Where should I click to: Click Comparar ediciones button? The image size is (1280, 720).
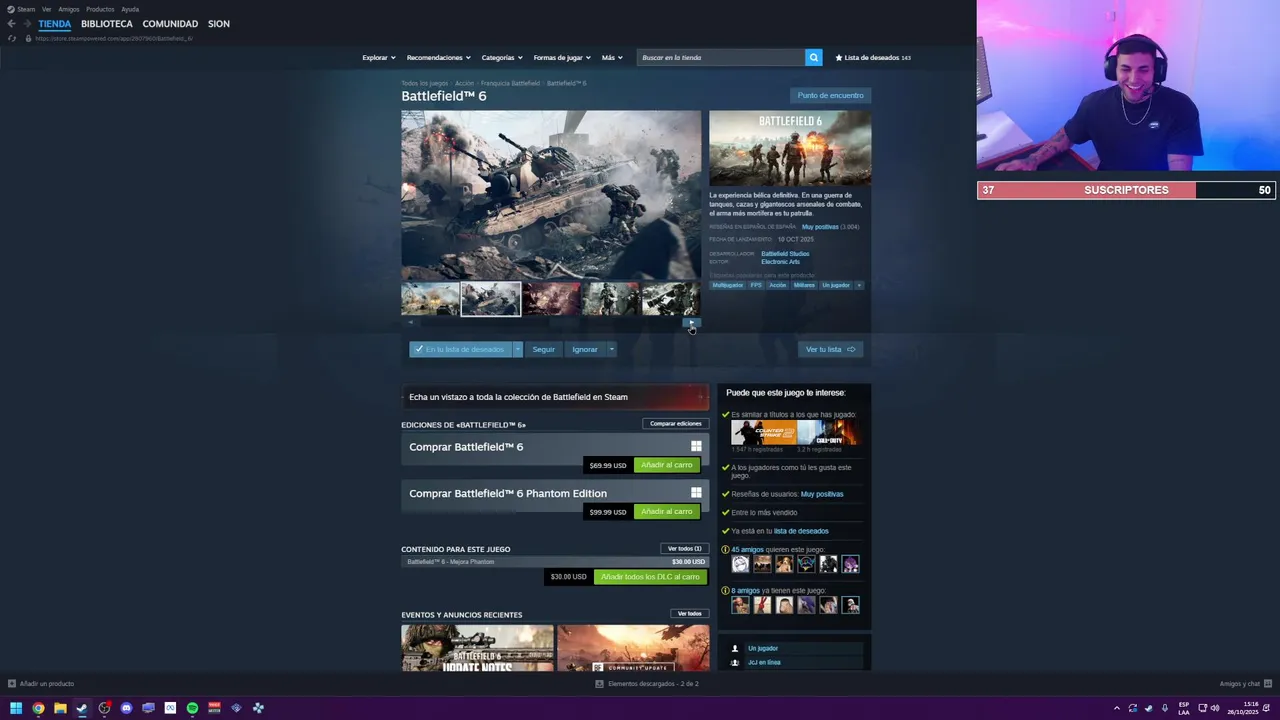(675, 424)
